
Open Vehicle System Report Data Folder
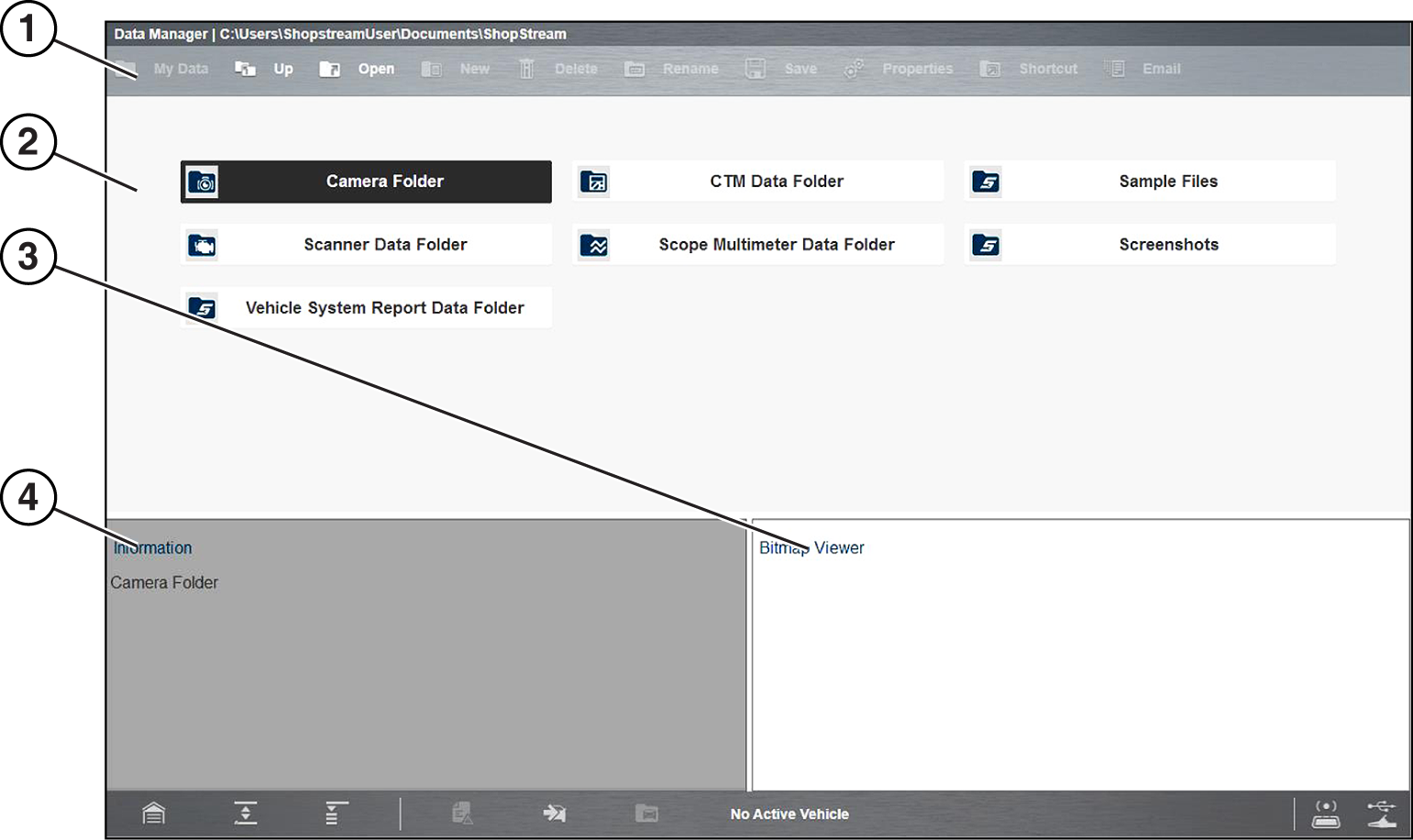pyautogui.click(x=366, y=308)
